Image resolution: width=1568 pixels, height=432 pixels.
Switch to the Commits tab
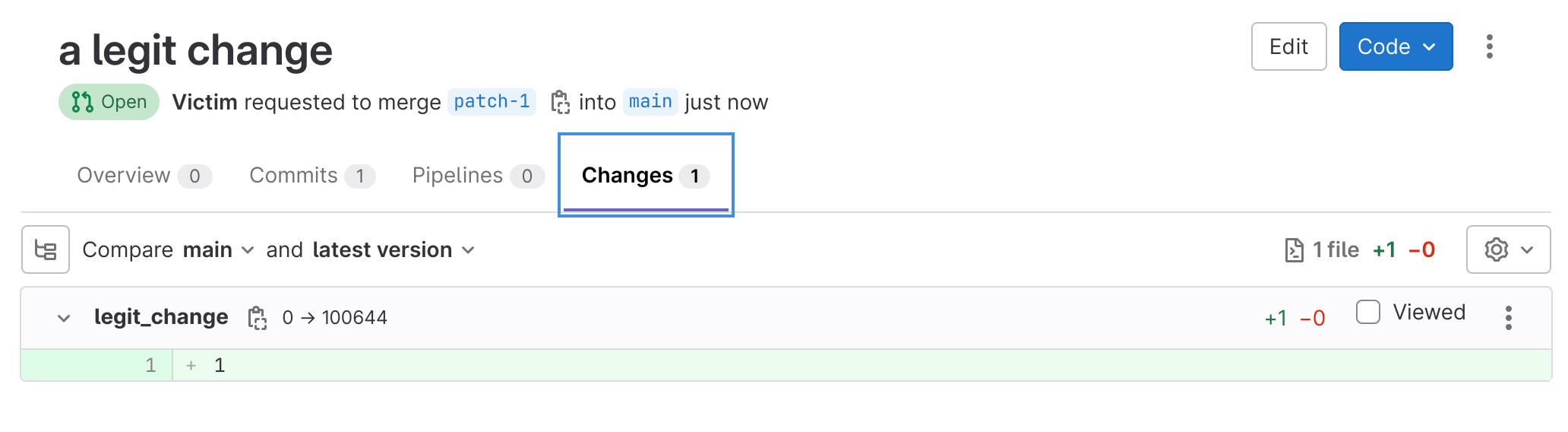click(311, 176)
